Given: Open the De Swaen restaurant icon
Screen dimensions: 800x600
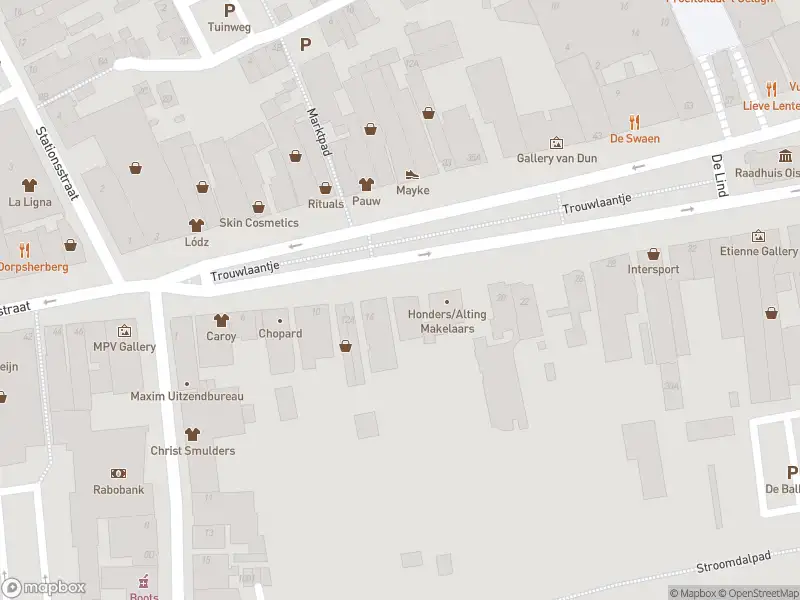Looking at the screenshot, I should [634, 122].
